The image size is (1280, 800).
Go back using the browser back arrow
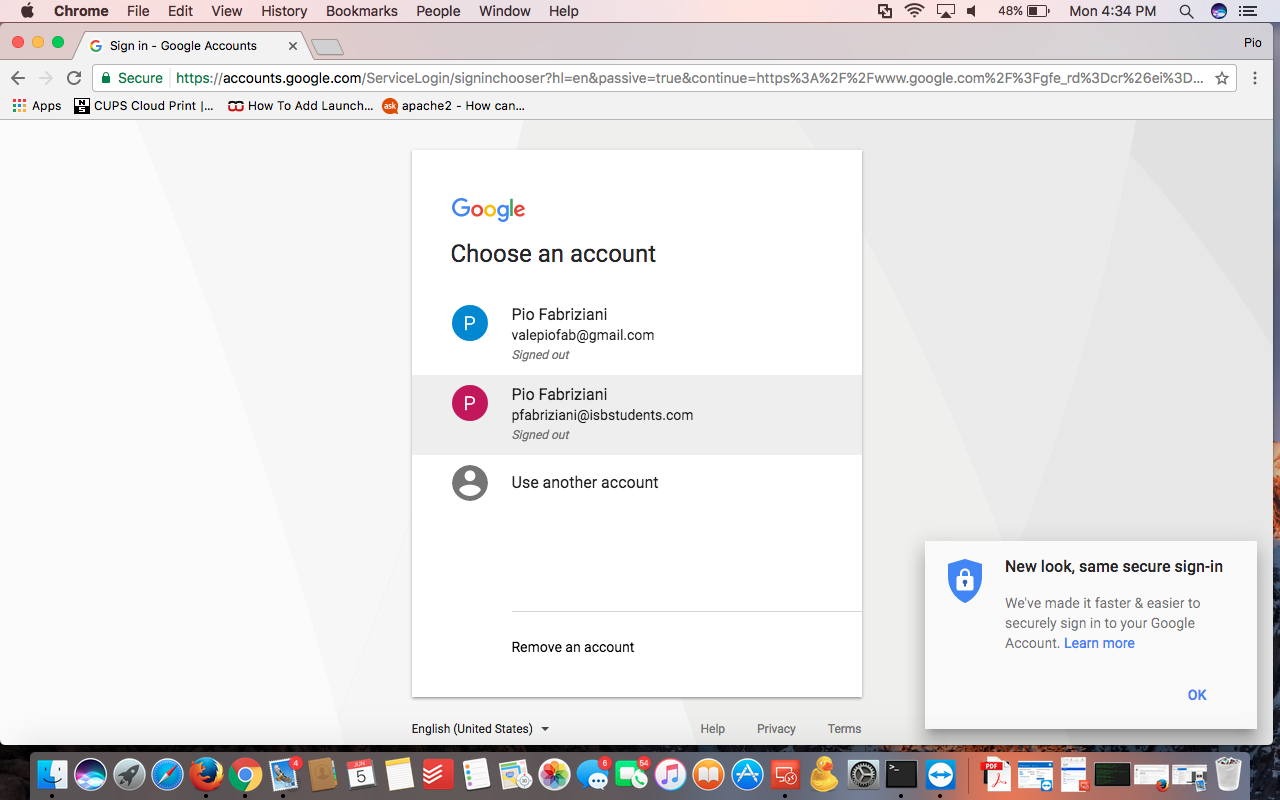tap(18, 78)
